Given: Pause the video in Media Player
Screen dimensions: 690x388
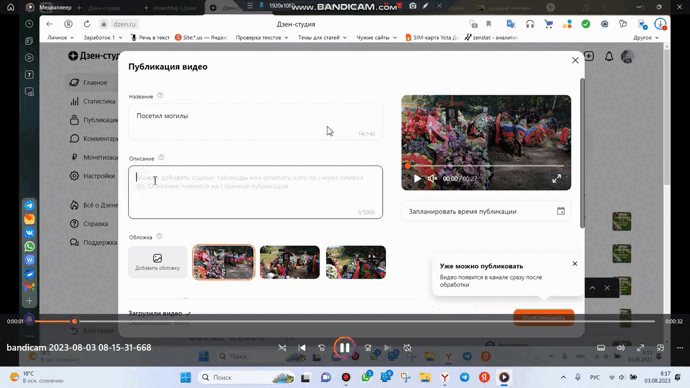Looking at the screenshot, I should click(345, 348).
